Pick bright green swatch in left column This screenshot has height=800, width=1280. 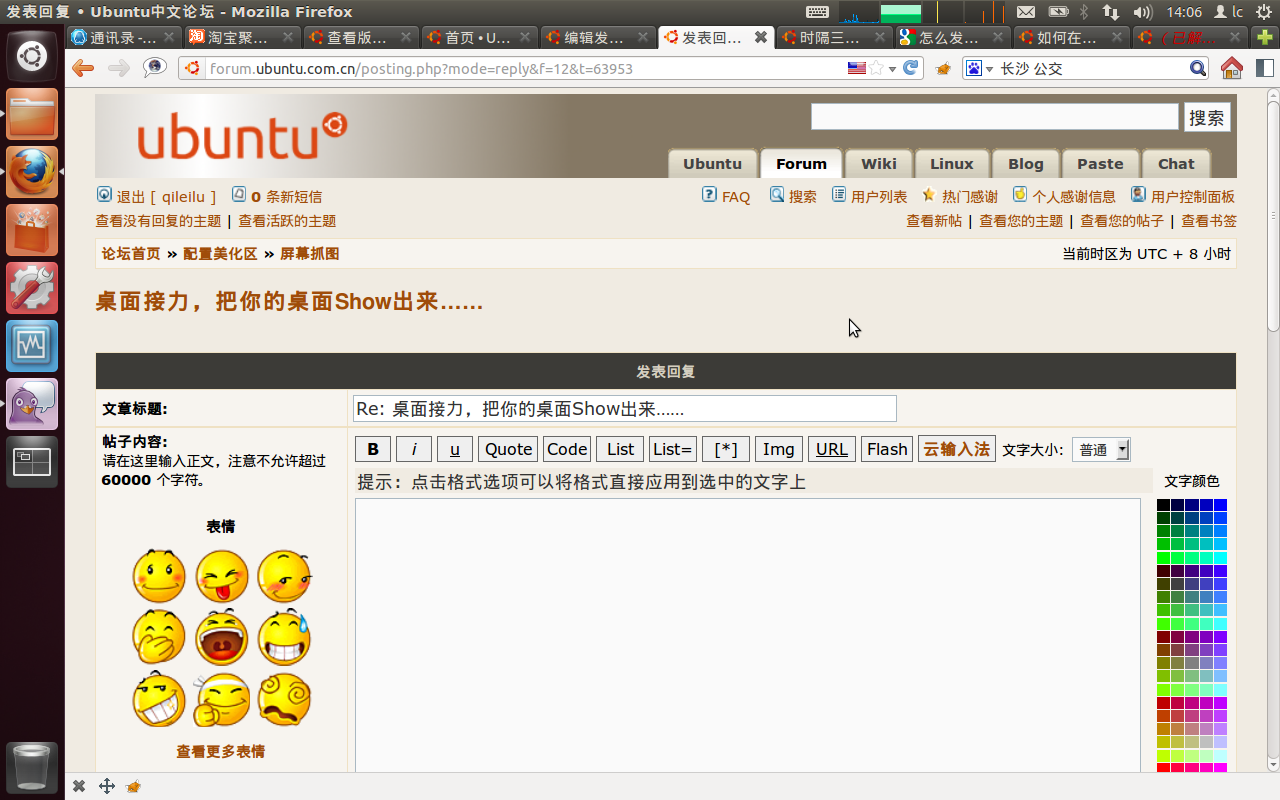tap(1164, 557)
